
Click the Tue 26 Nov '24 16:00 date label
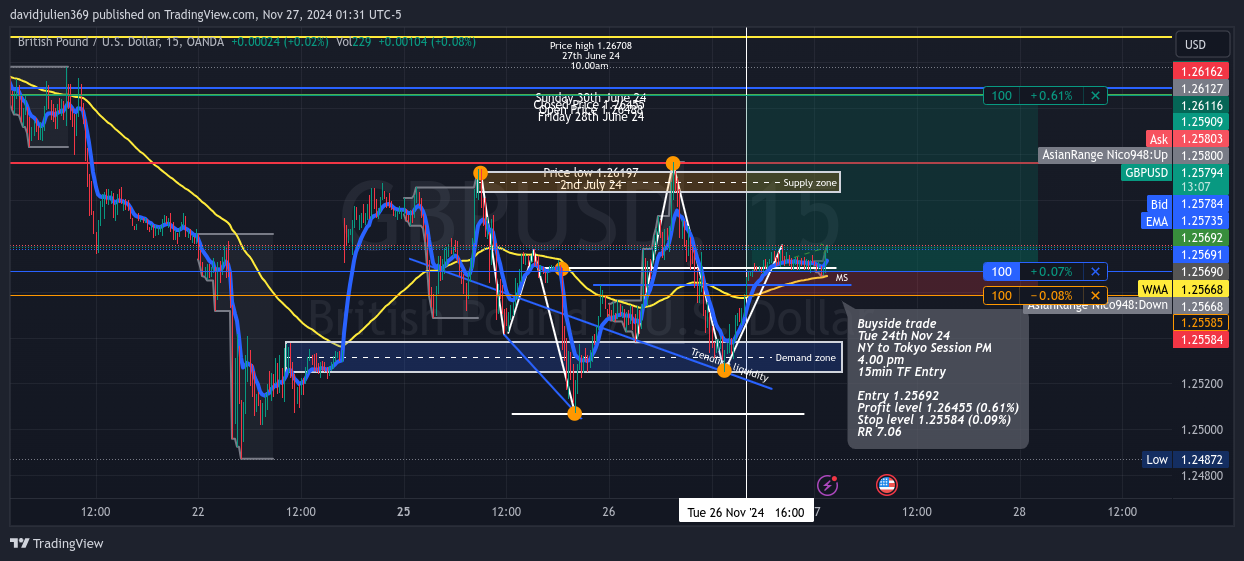[x=746, y=512]
